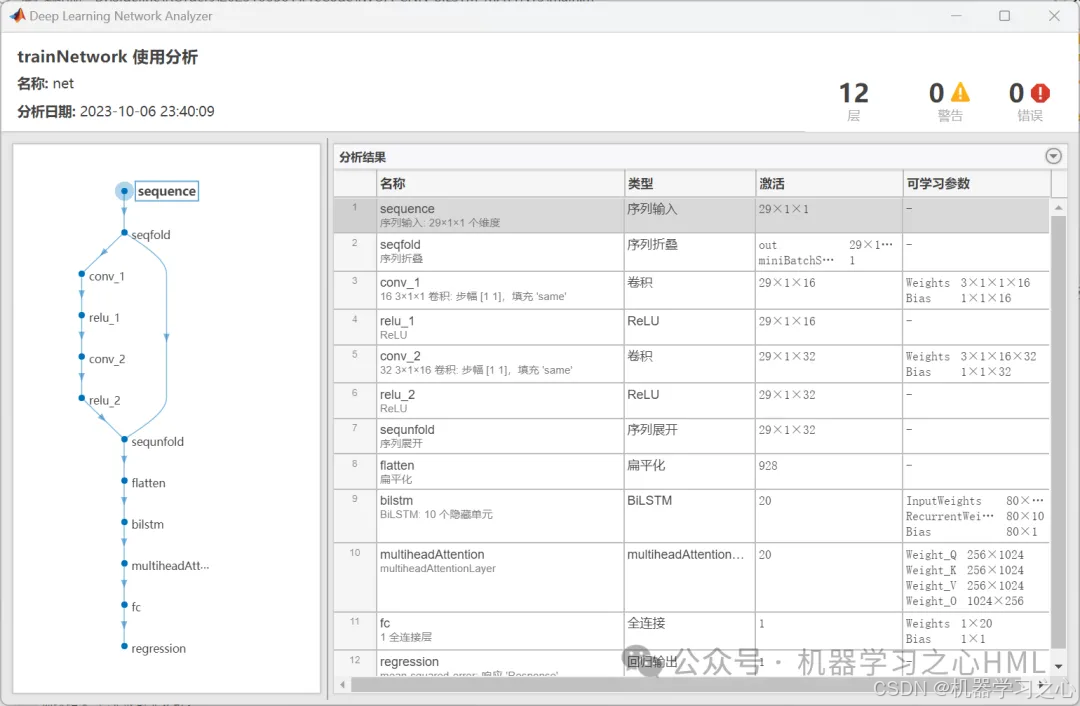
Task: Click the vertical scrollbar up arrow
Action: coord(1058,207)
